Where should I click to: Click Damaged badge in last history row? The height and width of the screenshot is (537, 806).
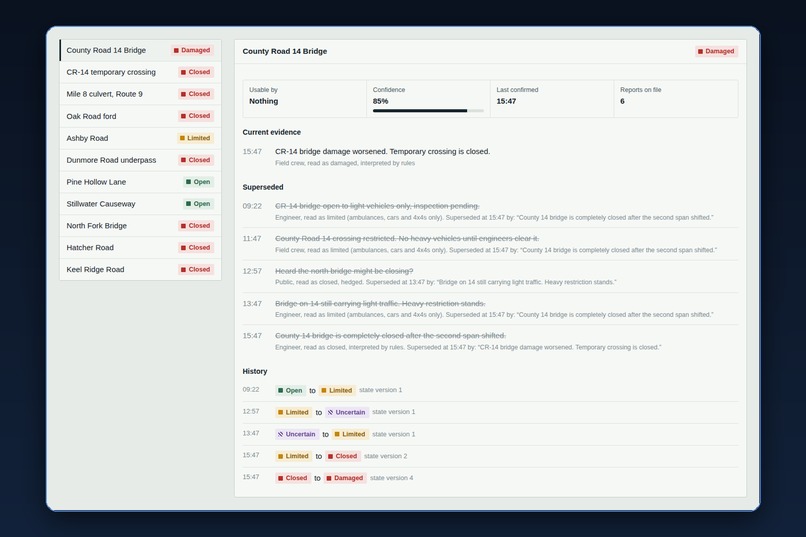pos(345,478)
